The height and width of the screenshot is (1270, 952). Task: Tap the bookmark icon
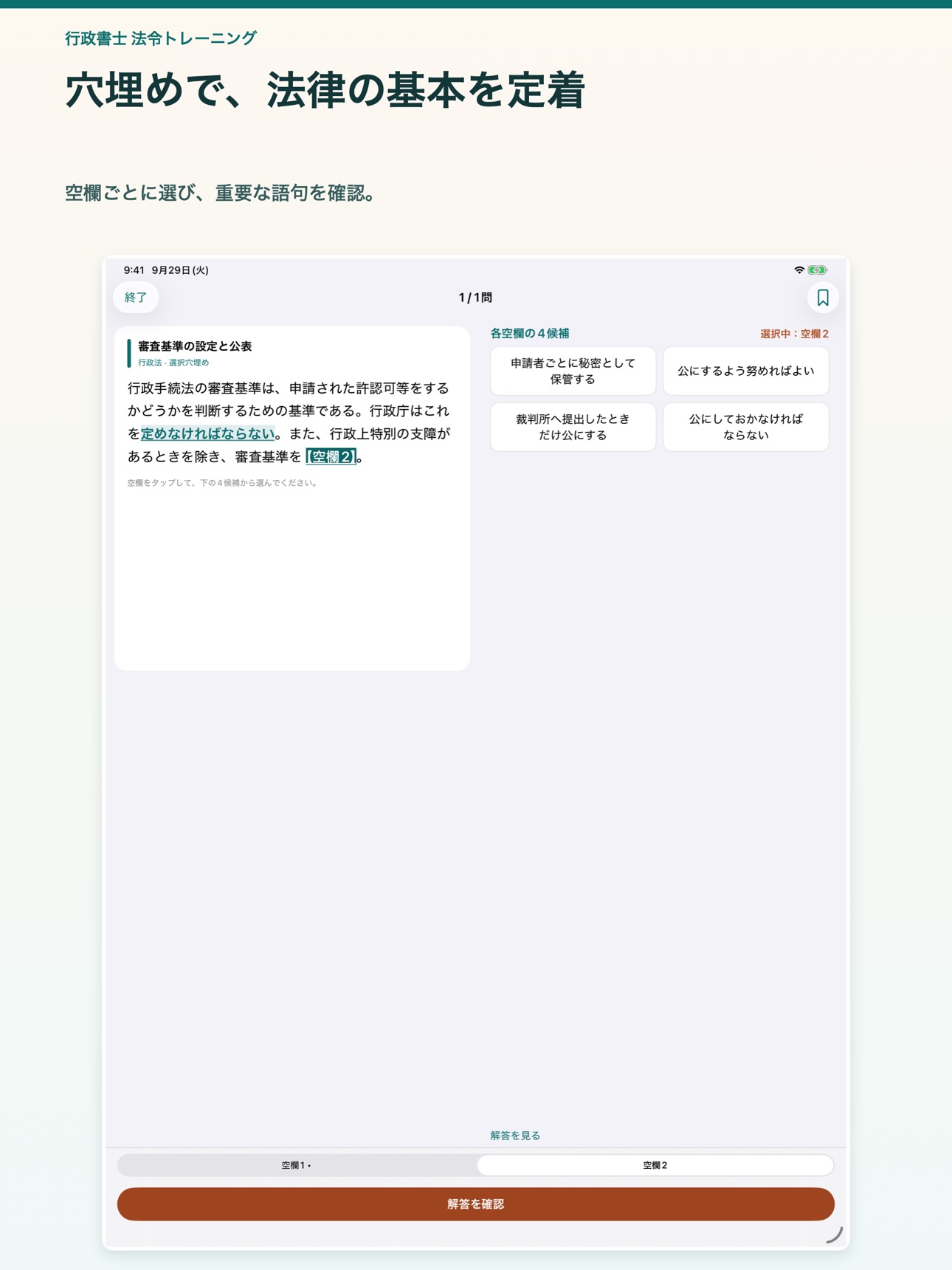(x=823, y=298)
